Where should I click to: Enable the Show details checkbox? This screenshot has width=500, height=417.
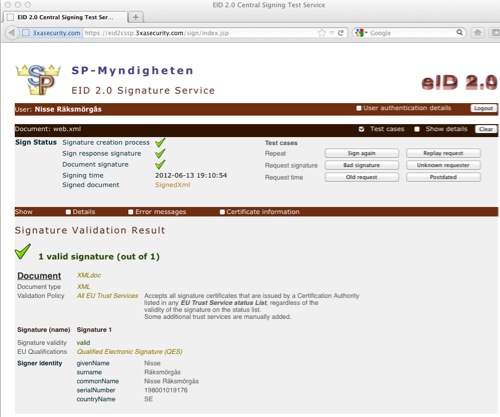click(x=417, y=129)
